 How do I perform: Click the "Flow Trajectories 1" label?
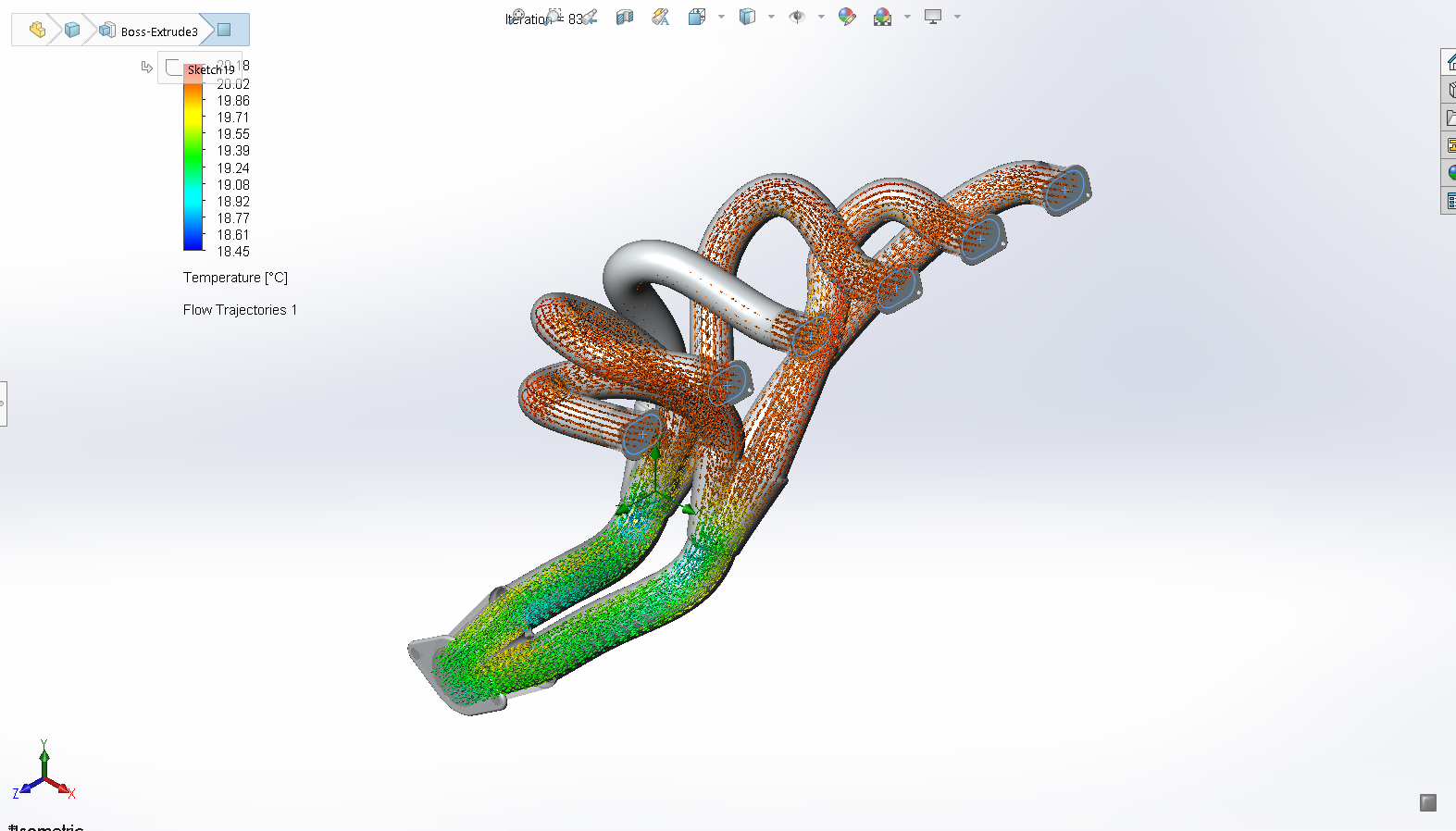pyautogui.click(x=240, y=310)
